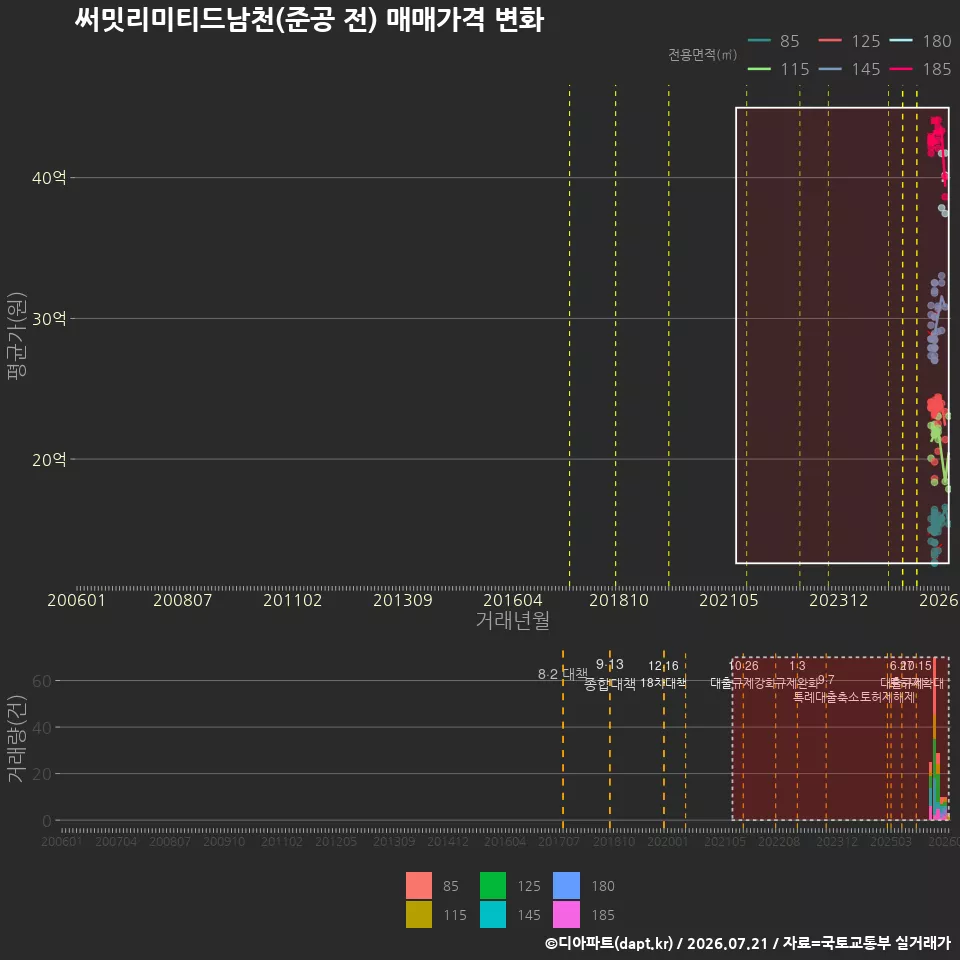The image size is (960, 960).
Task: Click the 60 label on the volume axis
Action: point(42,681)
